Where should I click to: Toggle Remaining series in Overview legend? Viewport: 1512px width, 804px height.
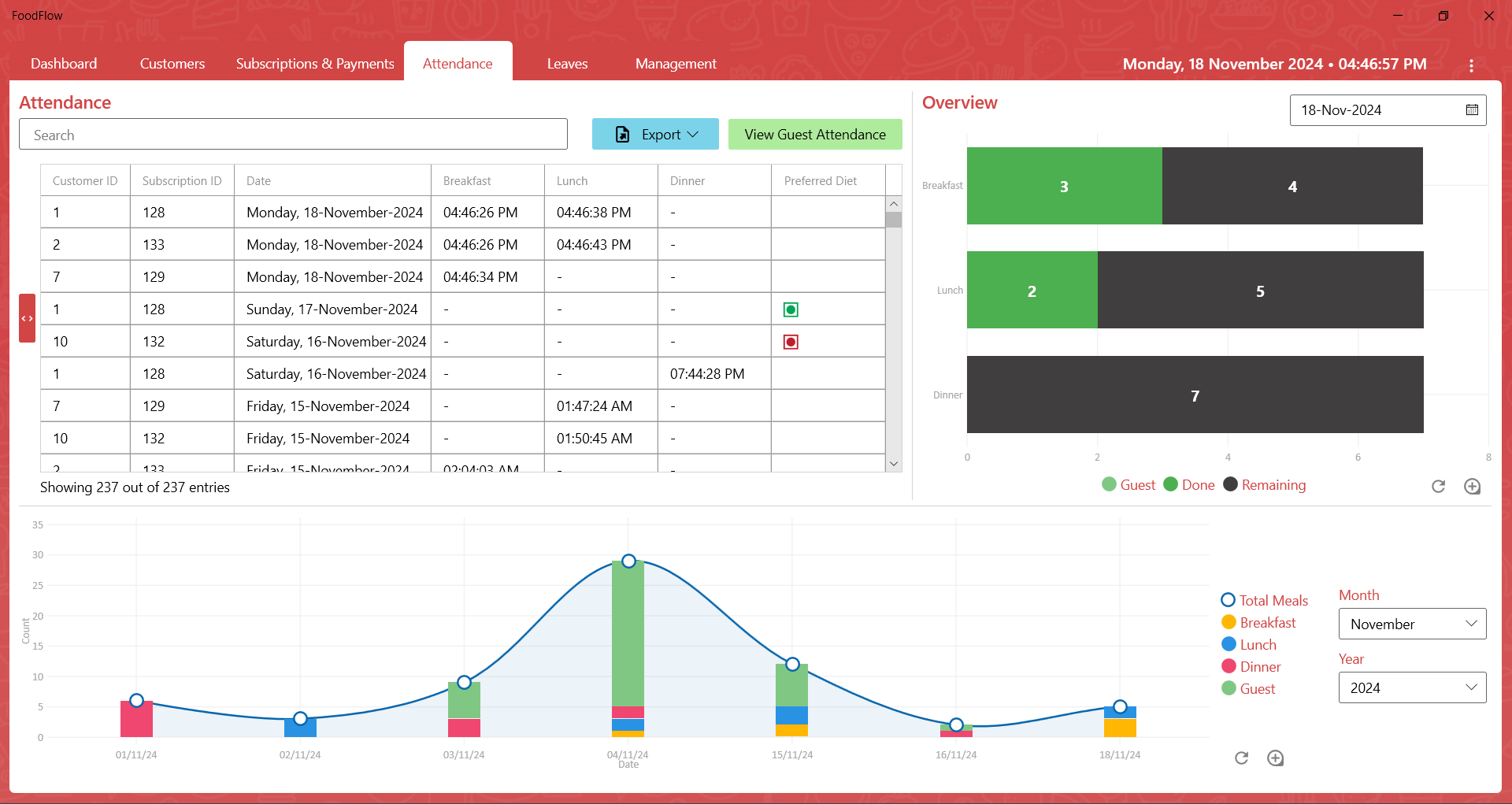point(1265,485)
